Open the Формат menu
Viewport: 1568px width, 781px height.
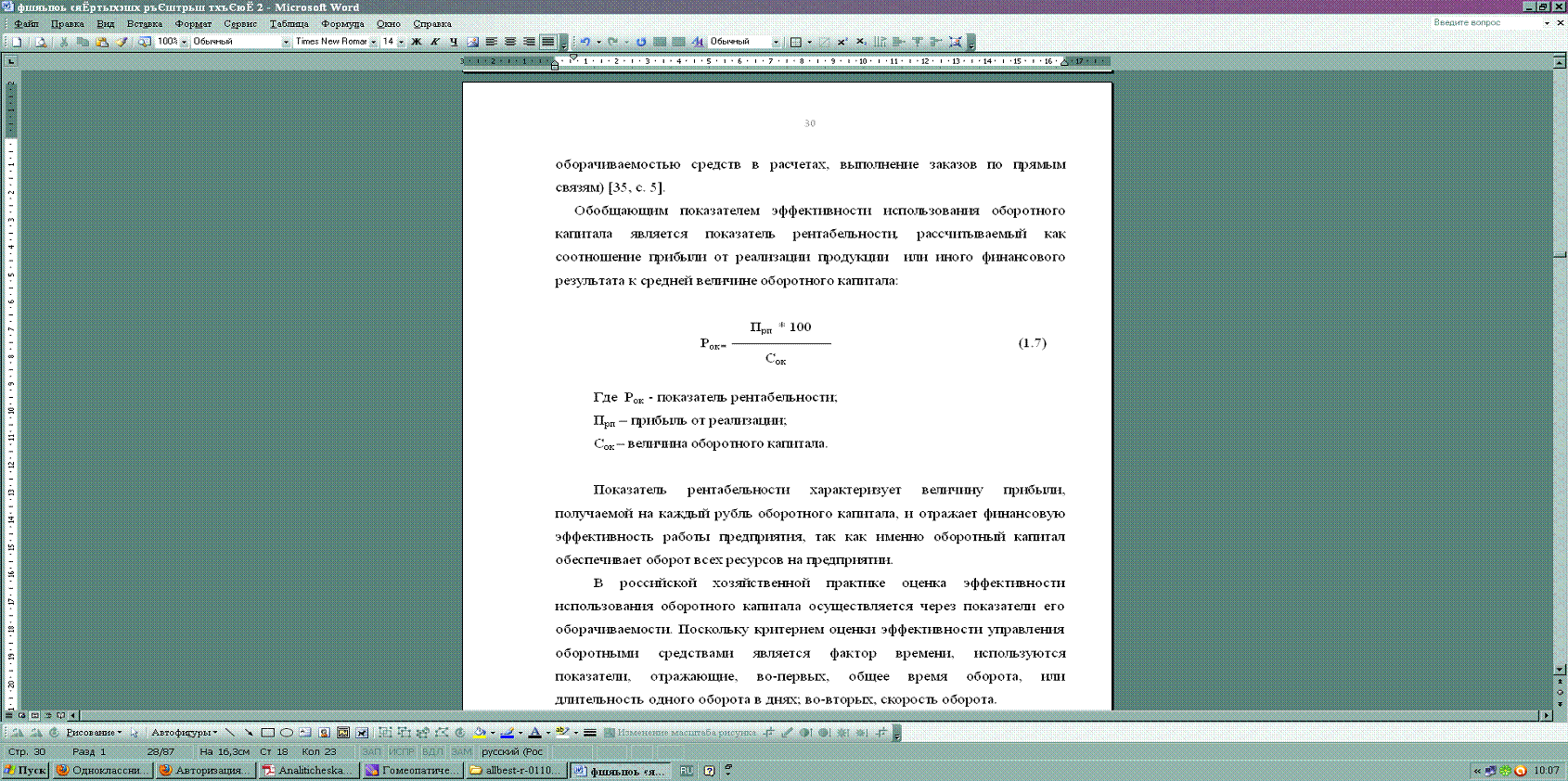coord(193,23)
